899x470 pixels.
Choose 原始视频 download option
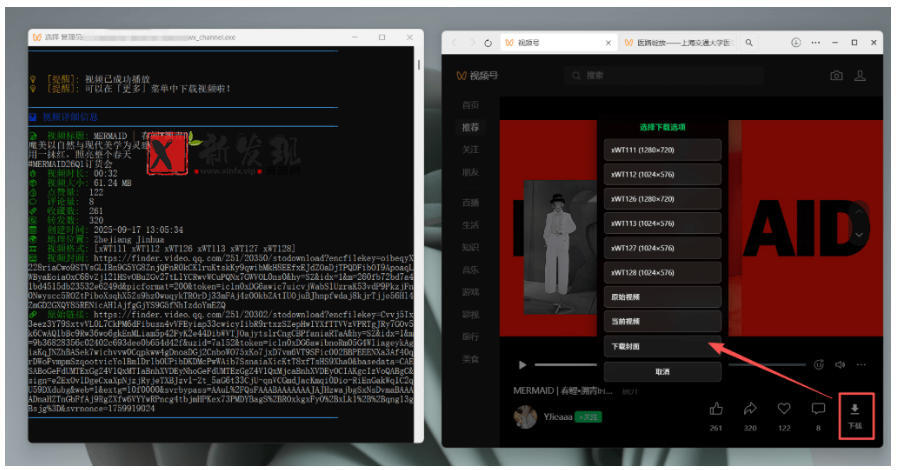point(662,297)
